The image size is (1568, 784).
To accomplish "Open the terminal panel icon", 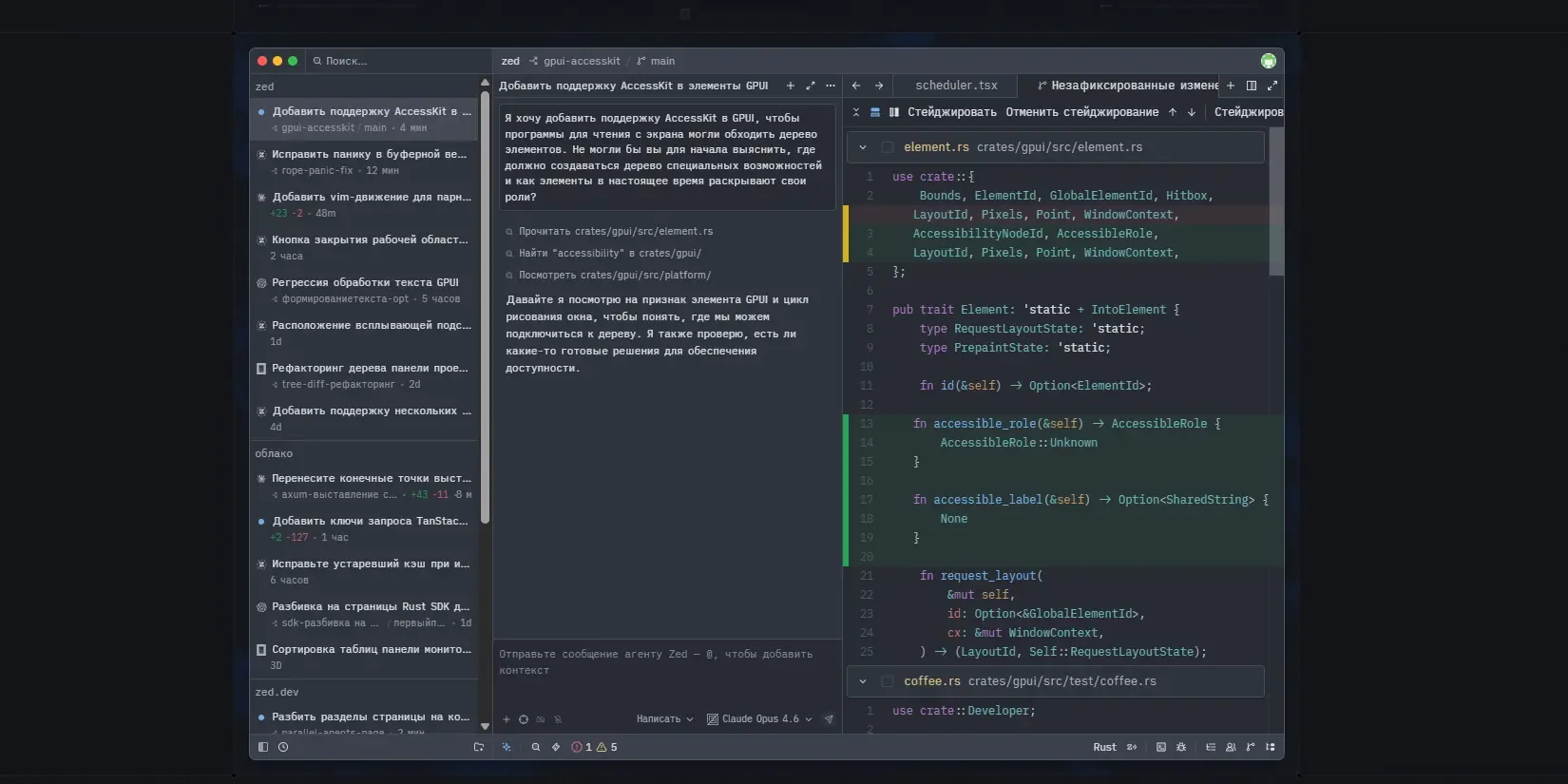I will pos(1161,748).
